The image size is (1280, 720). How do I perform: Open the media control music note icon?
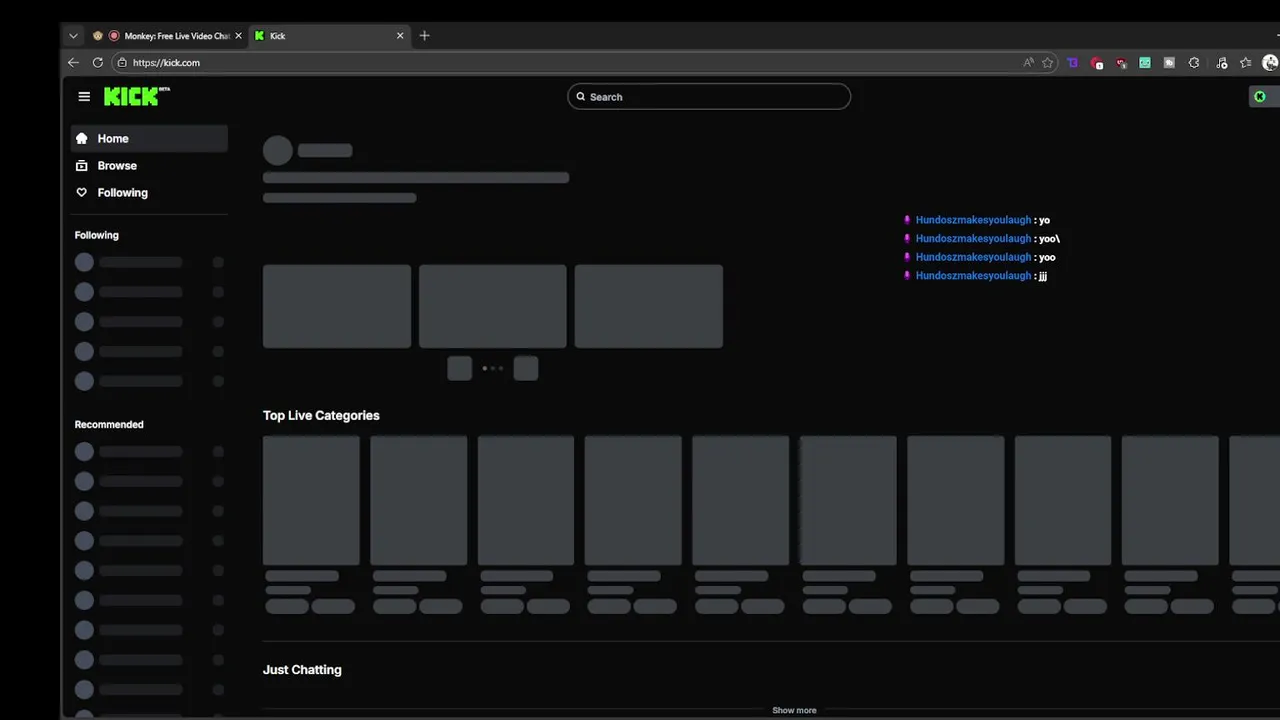(x=1222, y=62)
